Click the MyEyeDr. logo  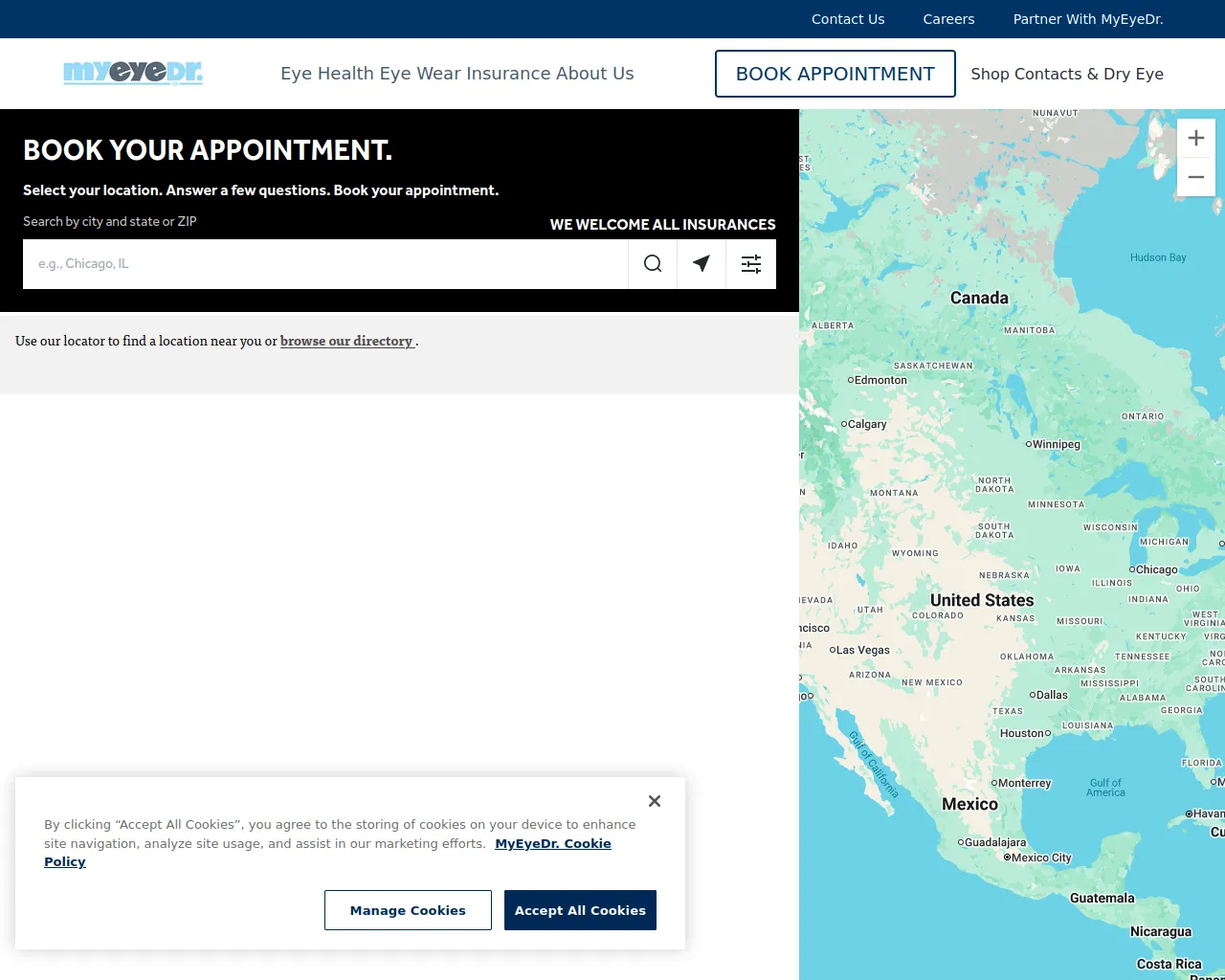point(133,73)
